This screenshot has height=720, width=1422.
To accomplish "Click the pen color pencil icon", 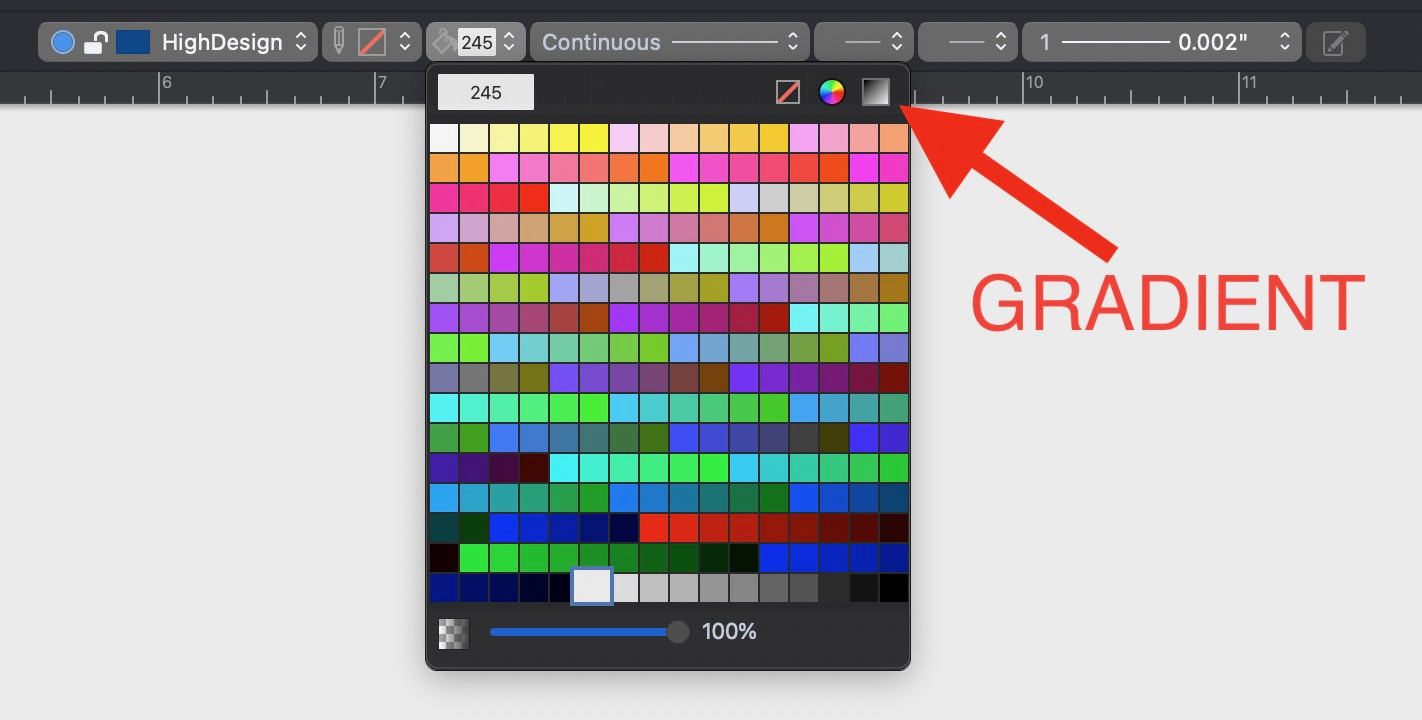I will 338,42.
